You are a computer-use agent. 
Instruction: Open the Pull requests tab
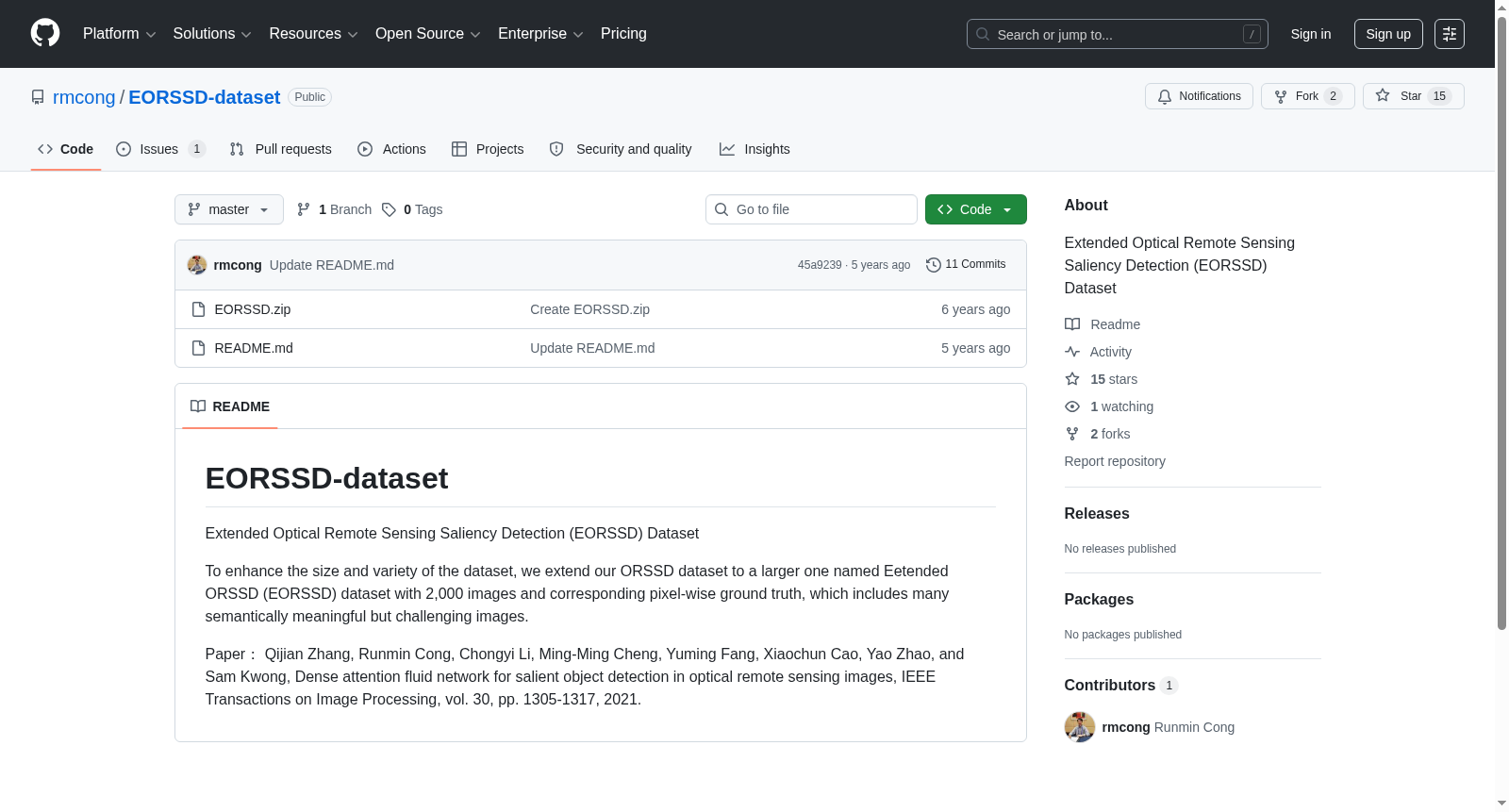281,149
